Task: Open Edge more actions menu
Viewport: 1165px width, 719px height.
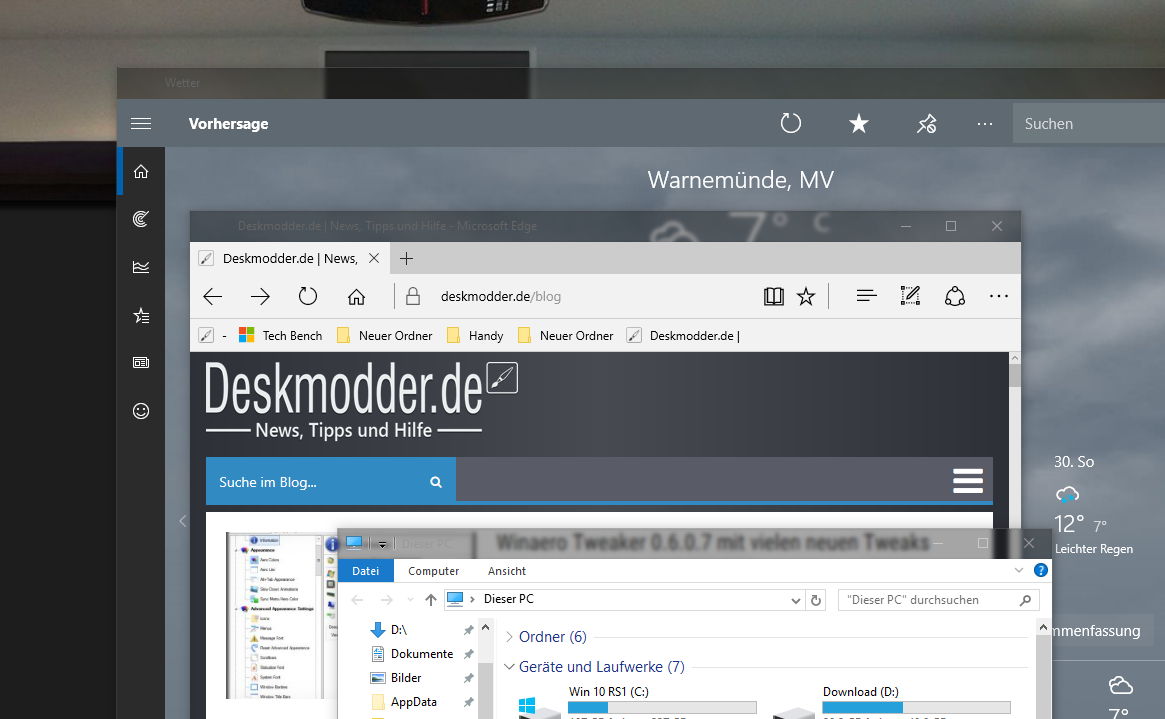Action: [999, 296]
